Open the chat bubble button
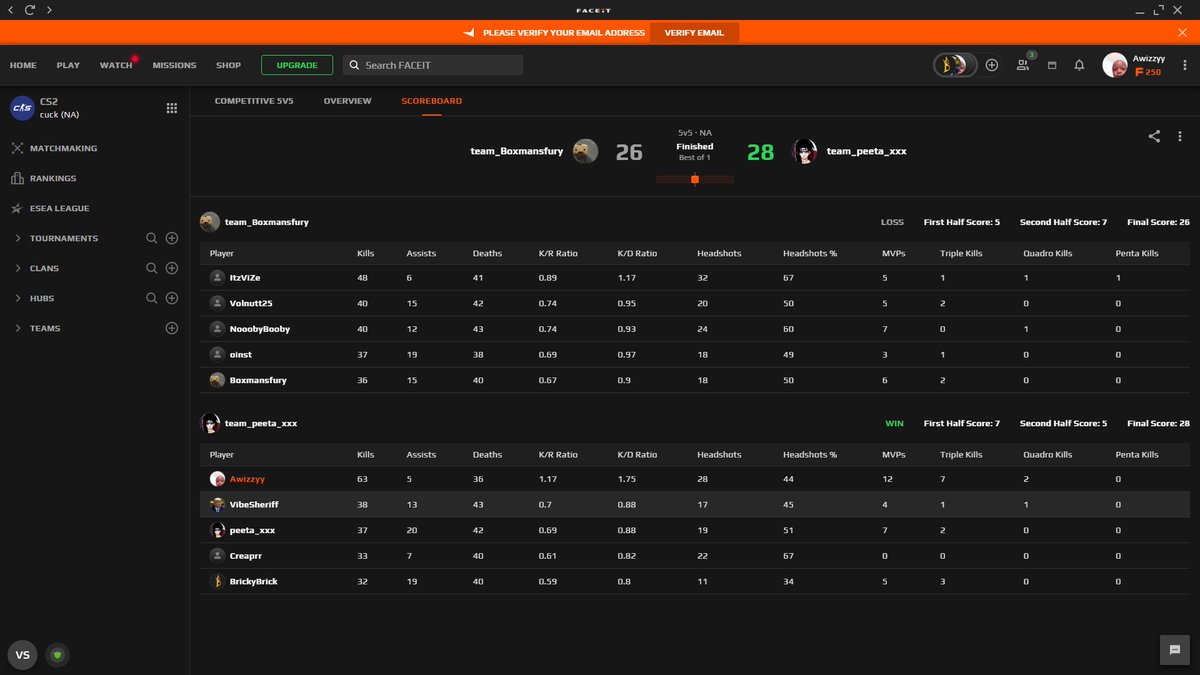Image resolution: width=1200 pixels, height=675 pixels. click(1174, 649)
